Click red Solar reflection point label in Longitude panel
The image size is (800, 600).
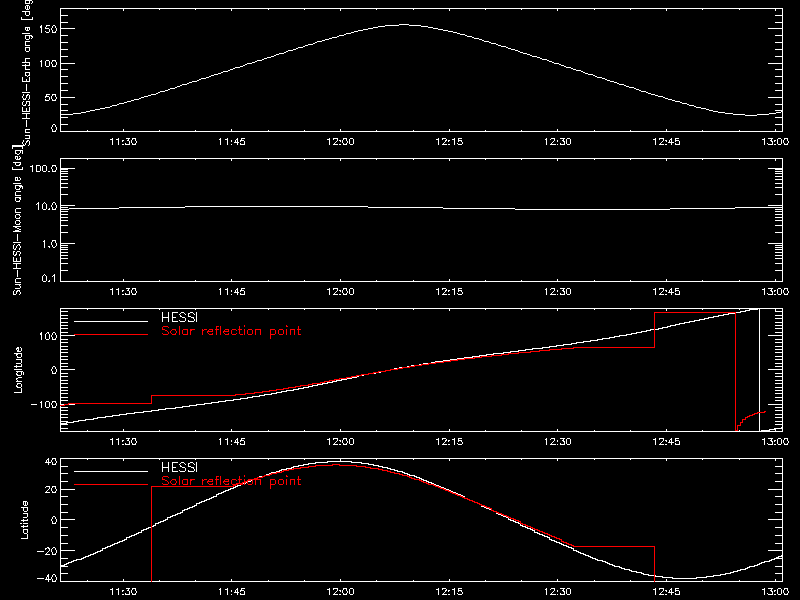pyautogui.click(x=231, y=331)
